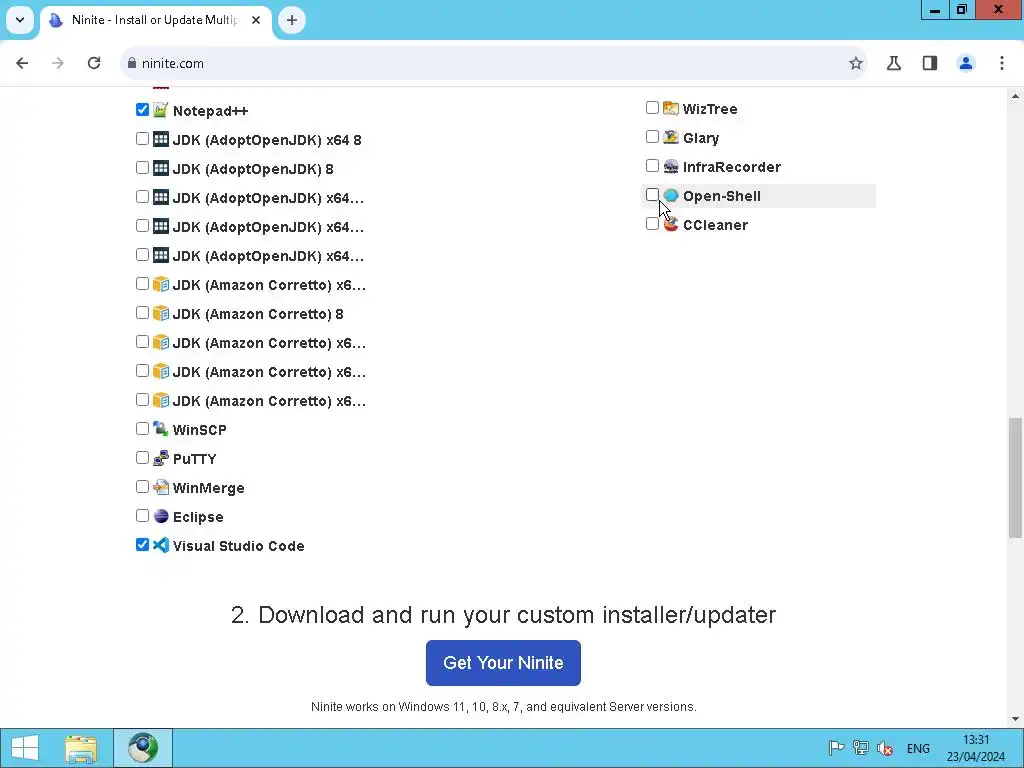Click the JDK (AdoptOpenJDK) x64 8 icon

point(161,139)
